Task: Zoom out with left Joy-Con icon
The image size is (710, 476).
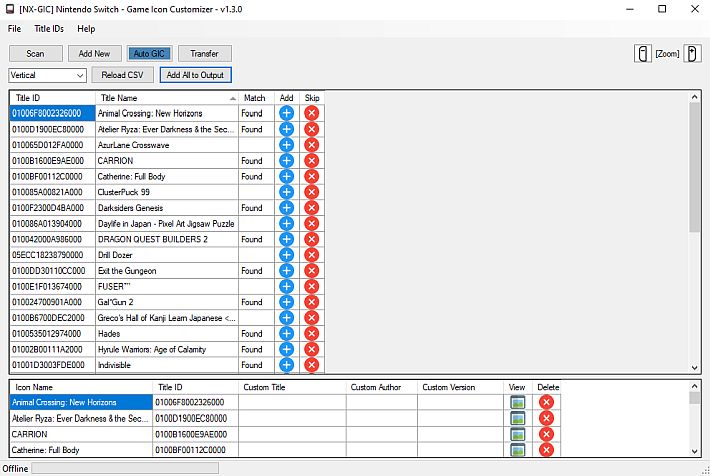Action: tap(643, 53)
